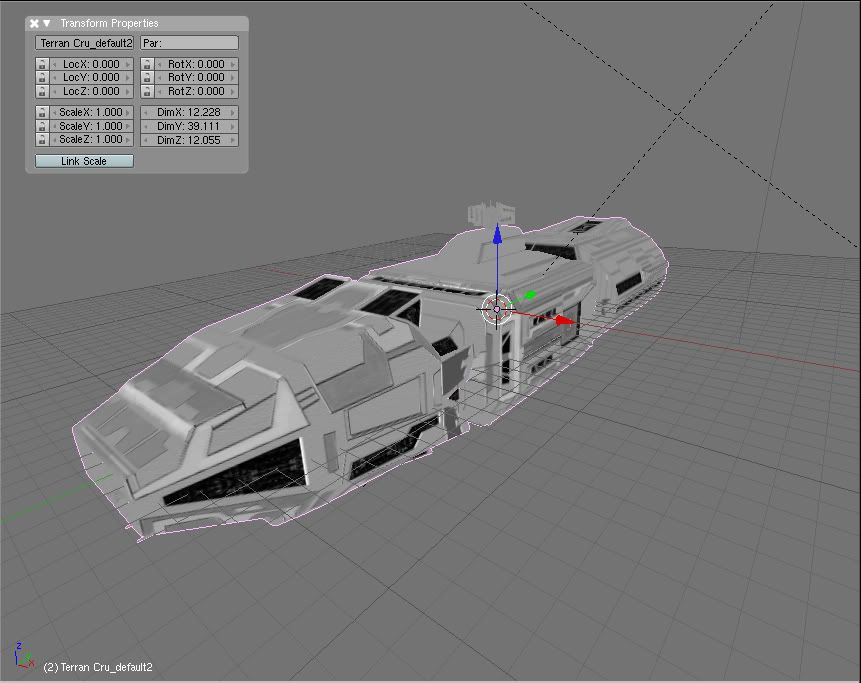Decrease ScaleX with its left arrow
This screenshot has width=861, height=683.
54,112
